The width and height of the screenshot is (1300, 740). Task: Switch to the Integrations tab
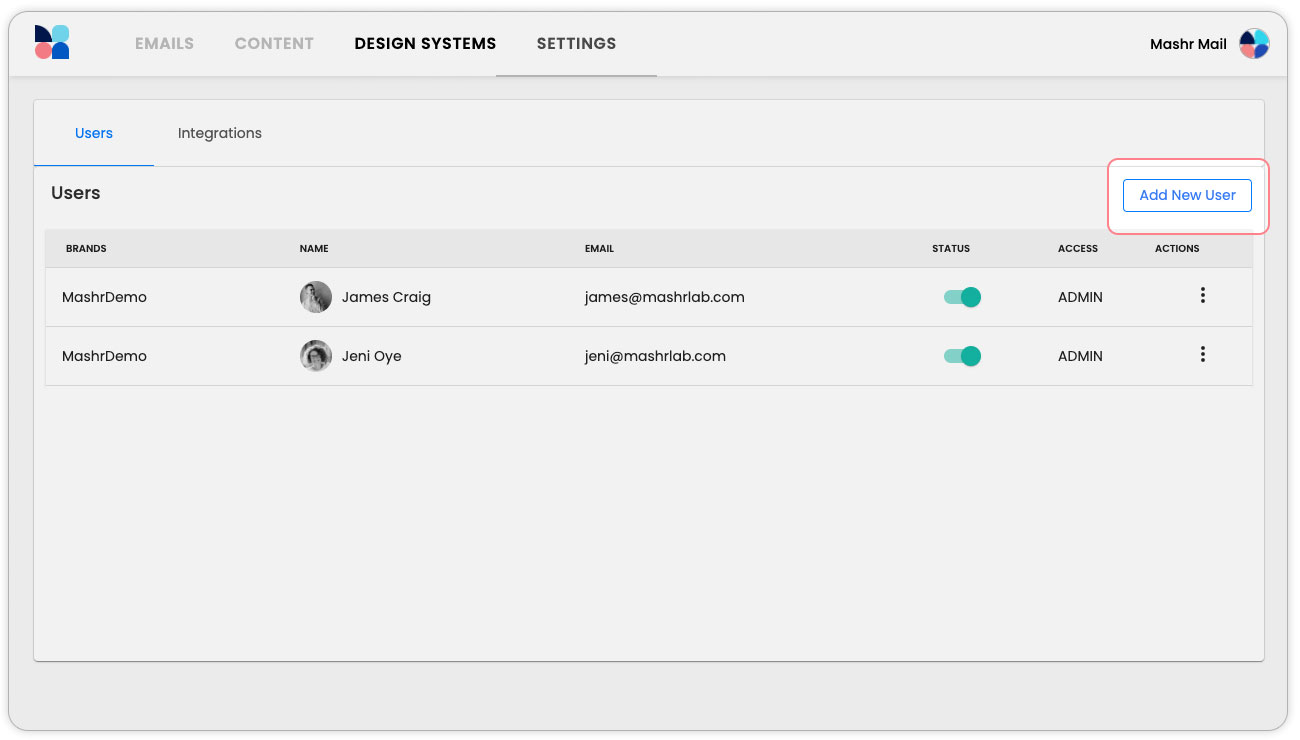pyautogui.click(x=220, y=133)
